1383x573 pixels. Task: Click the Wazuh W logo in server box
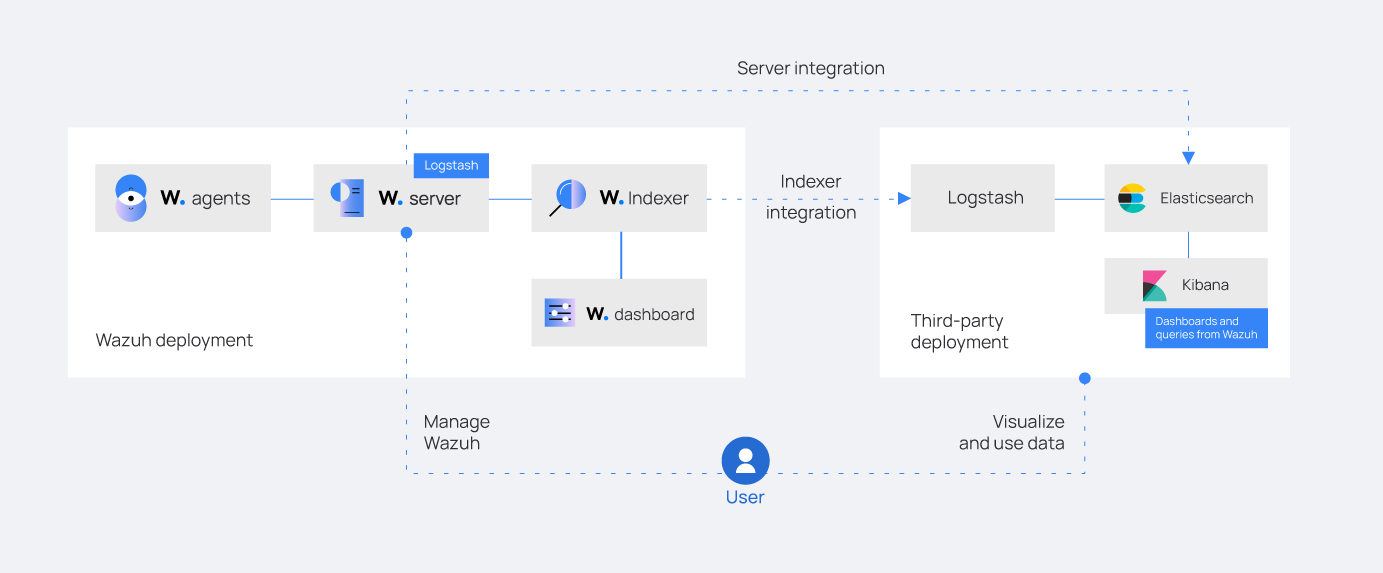(x=390, y=198)
